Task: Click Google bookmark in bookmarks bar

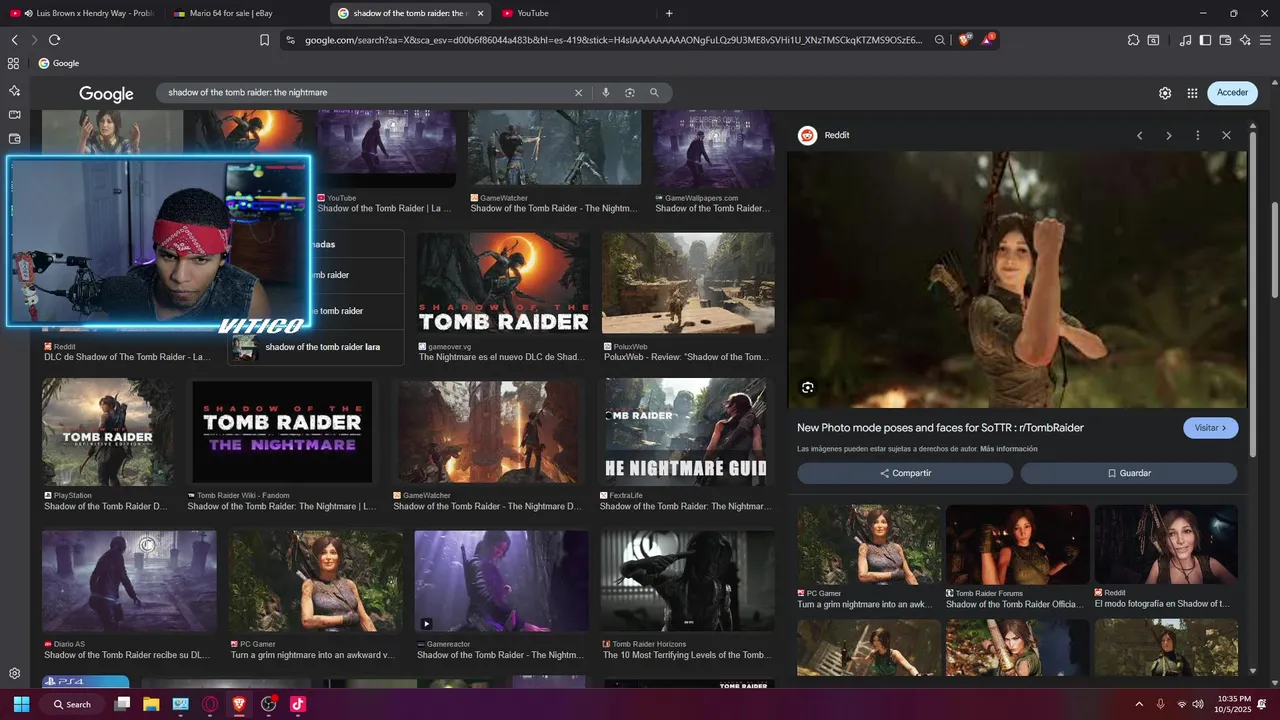Action: (59, 63)
